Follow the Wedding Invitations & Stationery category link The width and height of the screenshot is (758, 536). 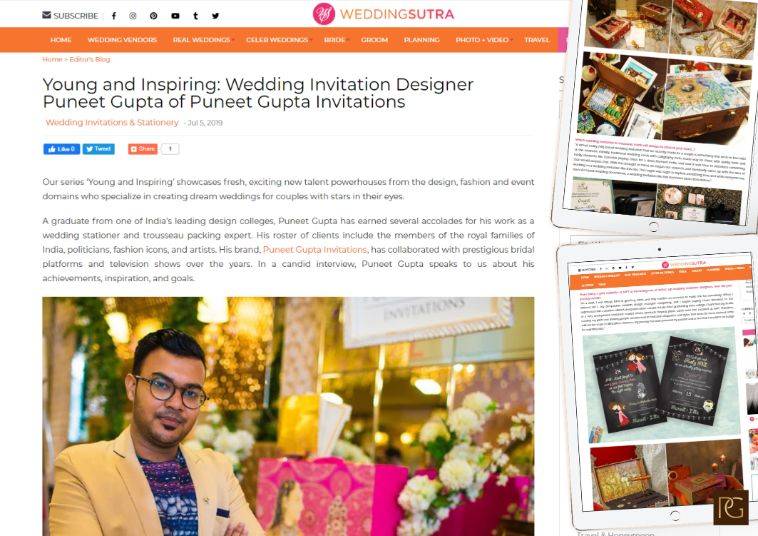[x=112, y=123]
